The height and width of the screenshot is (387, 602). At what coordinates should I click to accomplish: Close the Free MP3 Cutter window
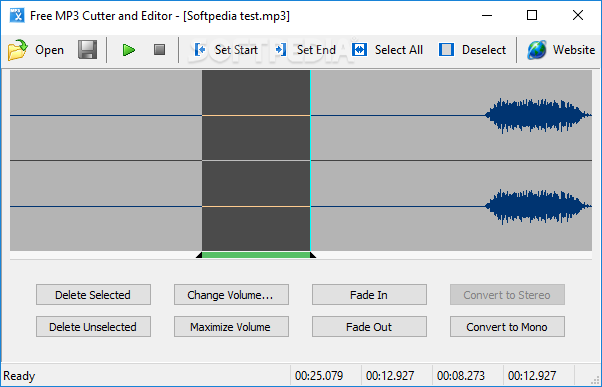coord(577,15)
